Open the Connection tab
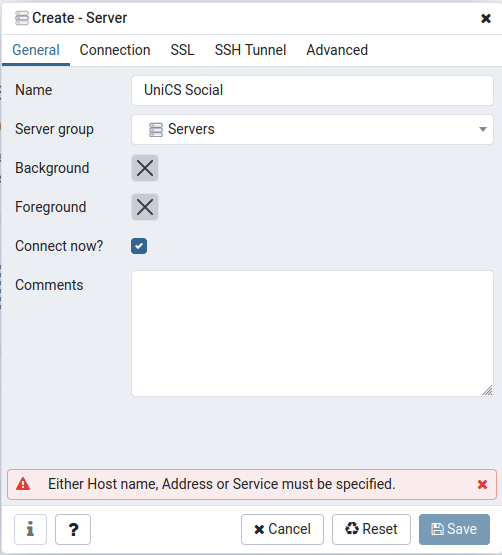502x555 pixels. [115, 50]
